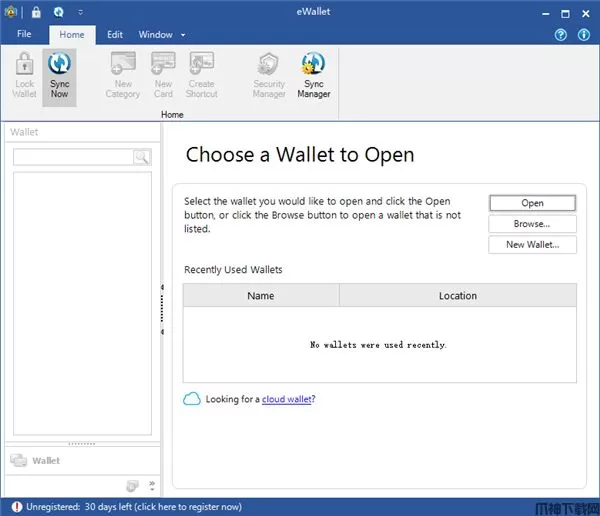Open the File menu
Viewport: 600px width, 516px height.
[x=24, y=34]
